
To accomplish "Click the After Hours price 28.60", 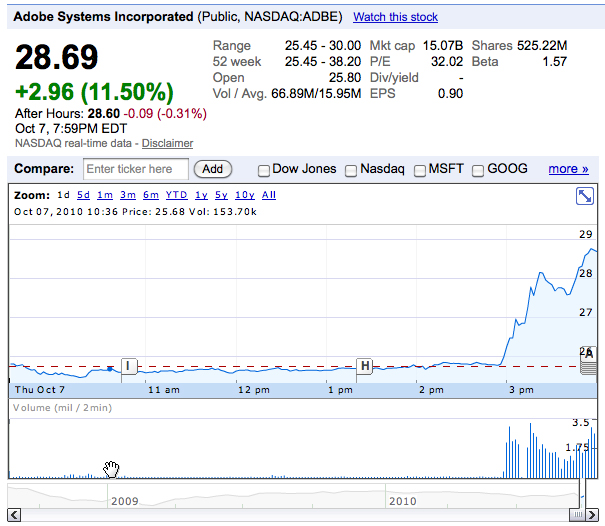I will (x=104, y=113).
